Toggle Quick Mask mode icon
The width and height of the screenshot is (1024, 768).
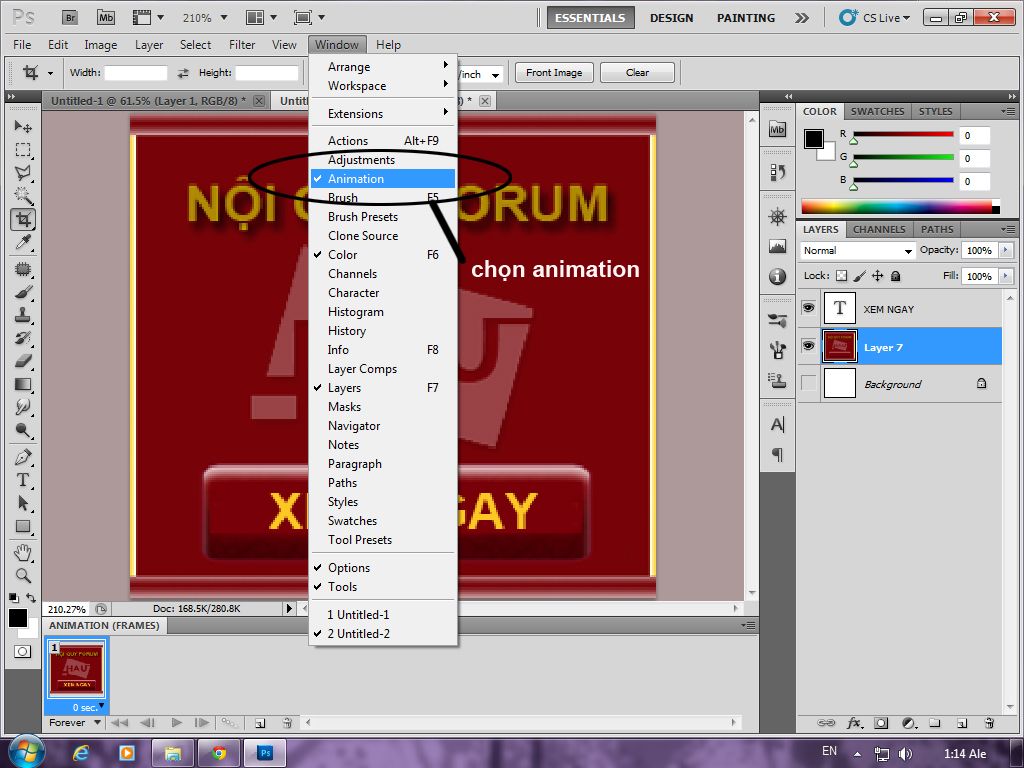[22, 651]
